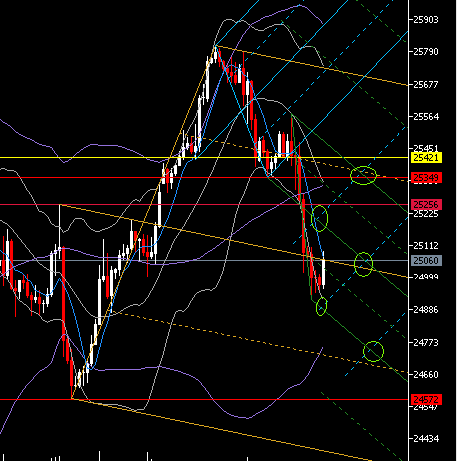Click the 24434 price scale value
Screen dimensions: 457x461
[426, 439]
